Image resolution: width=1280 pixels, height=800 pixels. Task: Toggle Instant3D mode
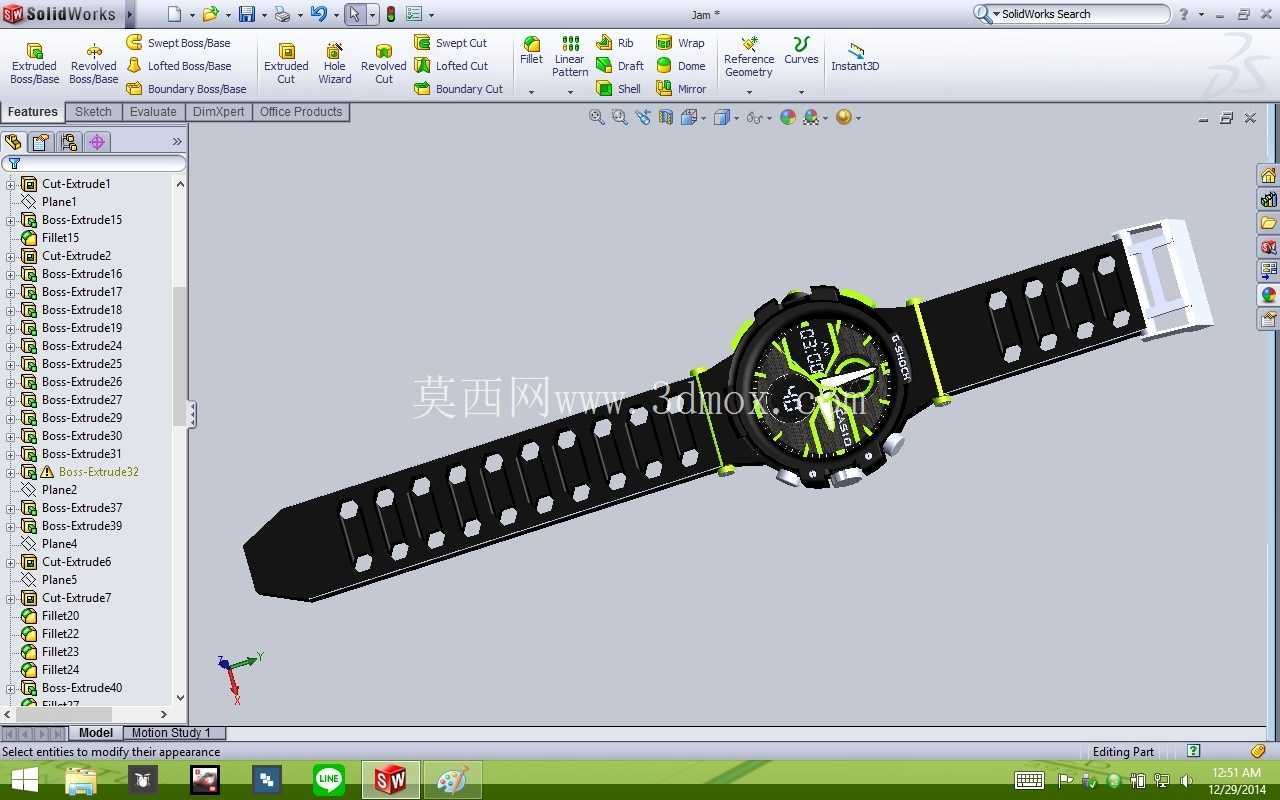855,57
